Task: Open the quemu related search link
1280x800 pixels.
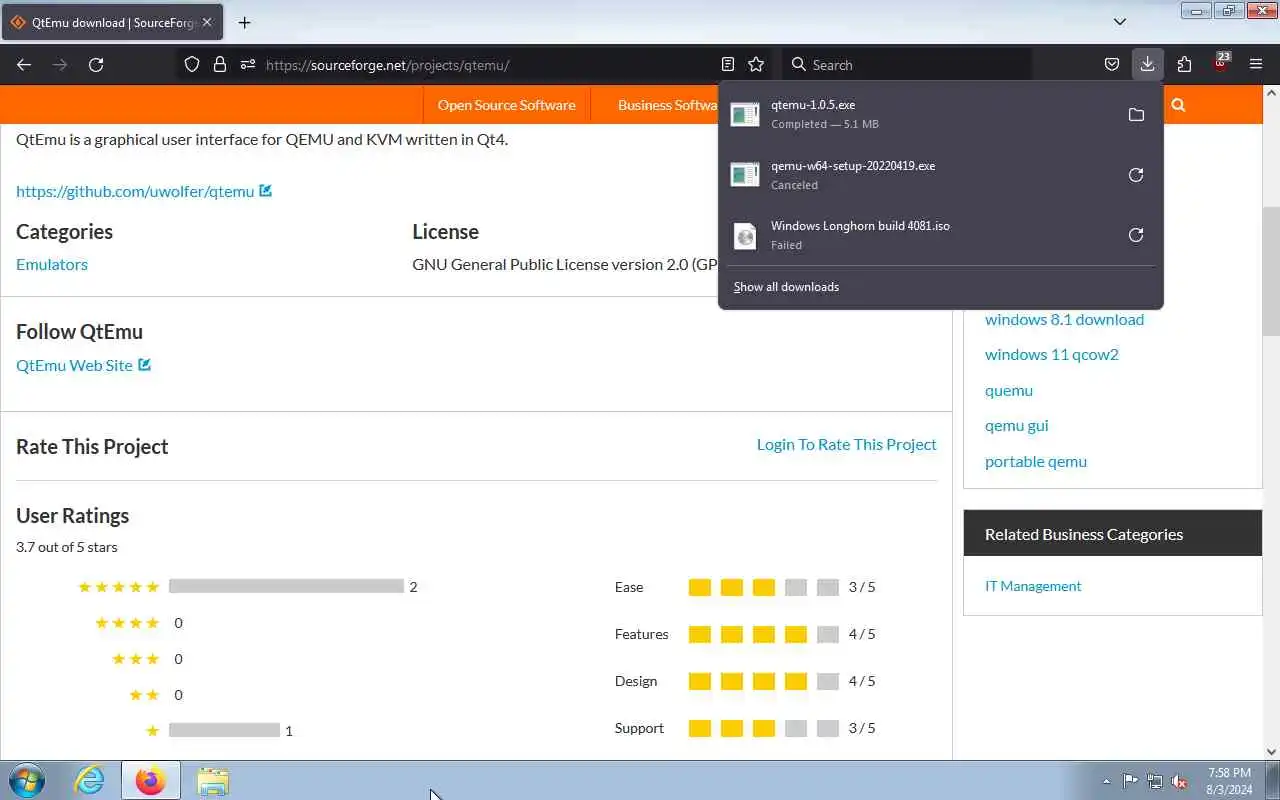Action: pos(1008,390)
